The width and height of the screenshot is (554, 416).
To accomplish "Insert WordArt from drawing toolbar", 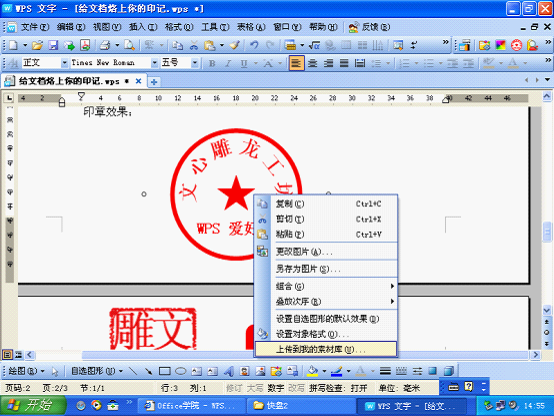I will [229, 371].
